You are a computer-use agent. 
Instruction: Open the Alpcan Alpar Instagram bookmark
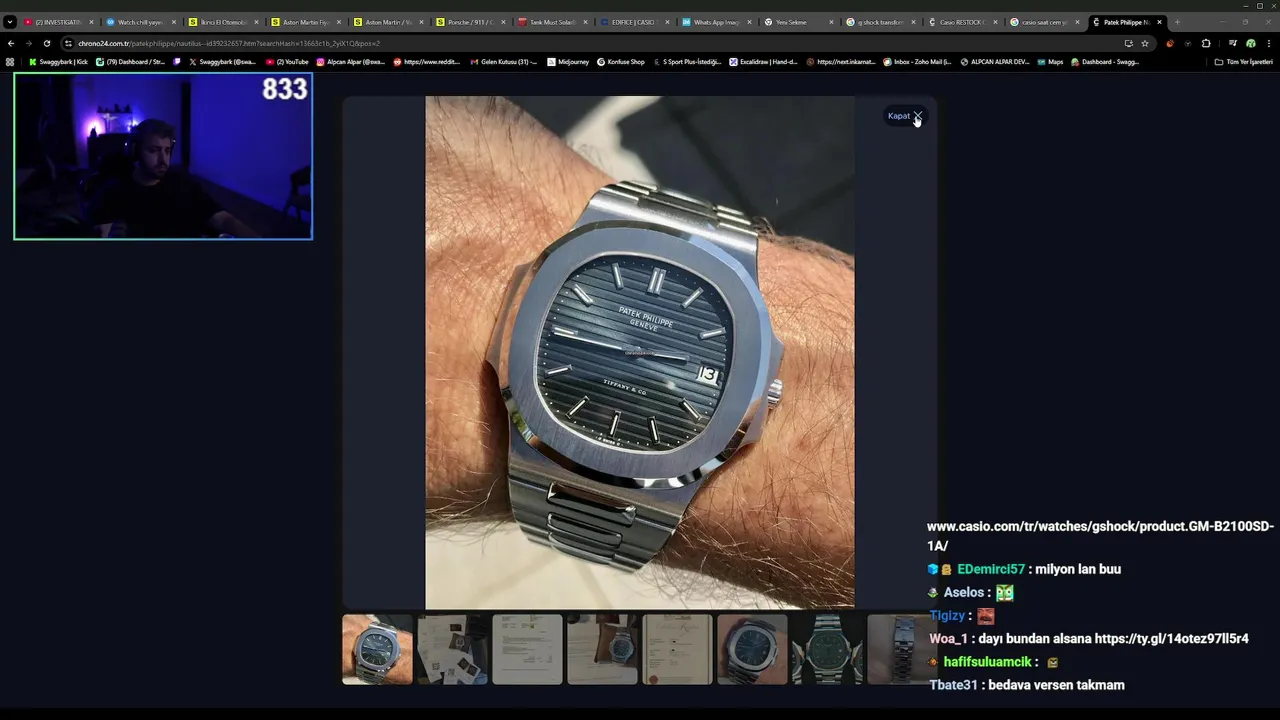350,62
